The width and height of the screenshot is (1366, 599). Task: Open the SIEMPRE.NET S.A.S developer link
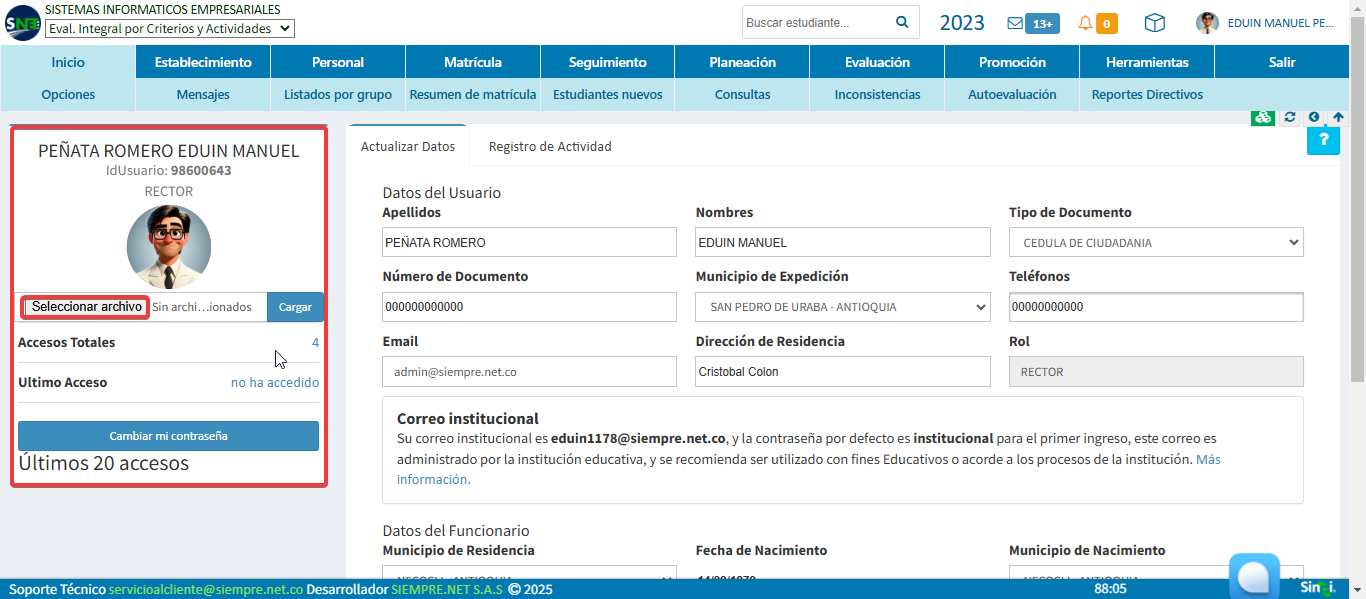(447, 589)
